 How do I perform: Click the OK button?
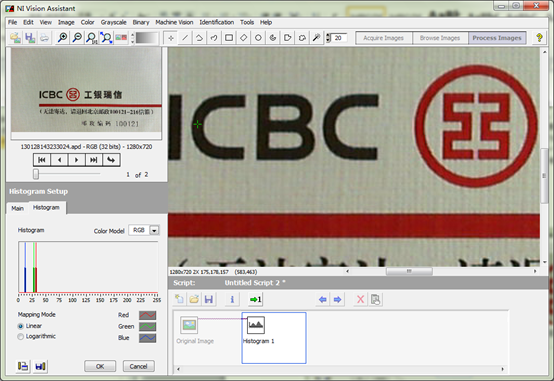tap(100, 366)
